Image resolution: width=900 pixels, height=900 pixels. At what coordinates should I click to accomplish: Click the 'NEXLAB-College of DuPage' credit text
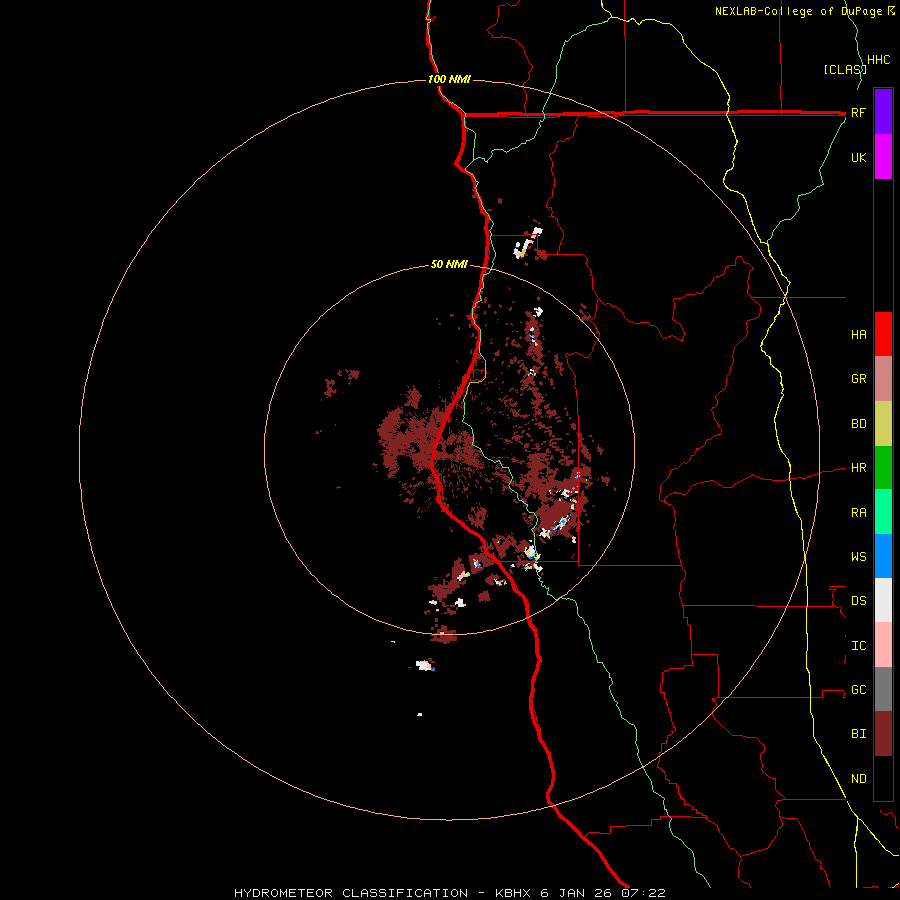800,11
